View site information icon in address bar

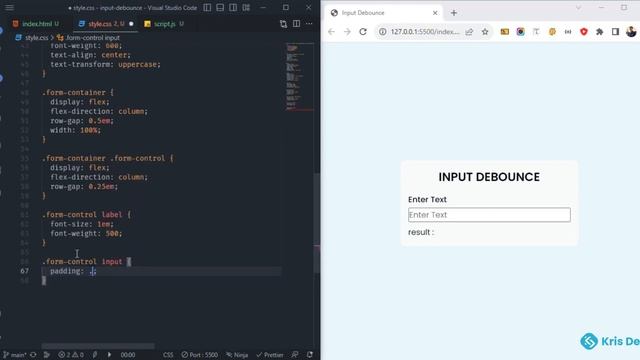[382, 31]
